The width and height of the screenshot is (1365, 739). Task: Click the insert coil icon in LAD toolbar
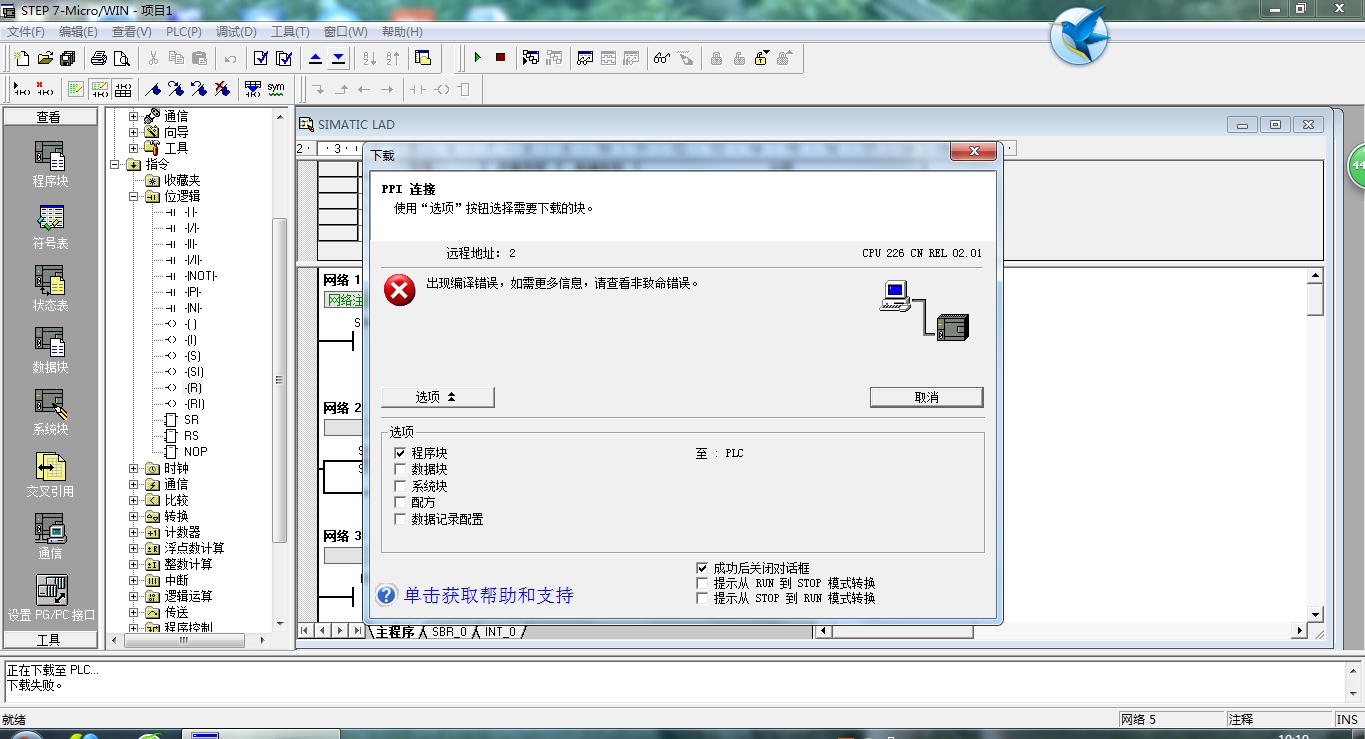coord(441,89)
